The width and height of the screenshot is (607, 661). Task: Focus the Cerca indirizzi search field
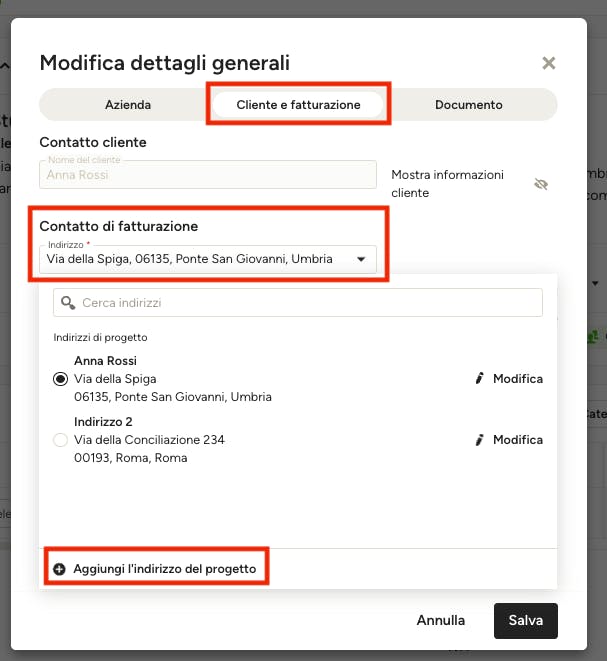298,303
